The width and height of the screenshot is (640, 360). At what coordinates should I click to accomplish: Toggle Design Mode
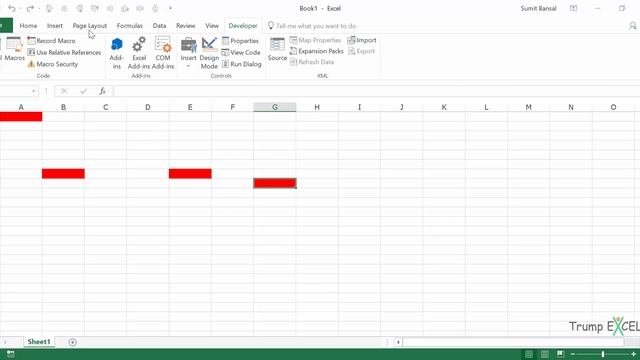(209, 53)
